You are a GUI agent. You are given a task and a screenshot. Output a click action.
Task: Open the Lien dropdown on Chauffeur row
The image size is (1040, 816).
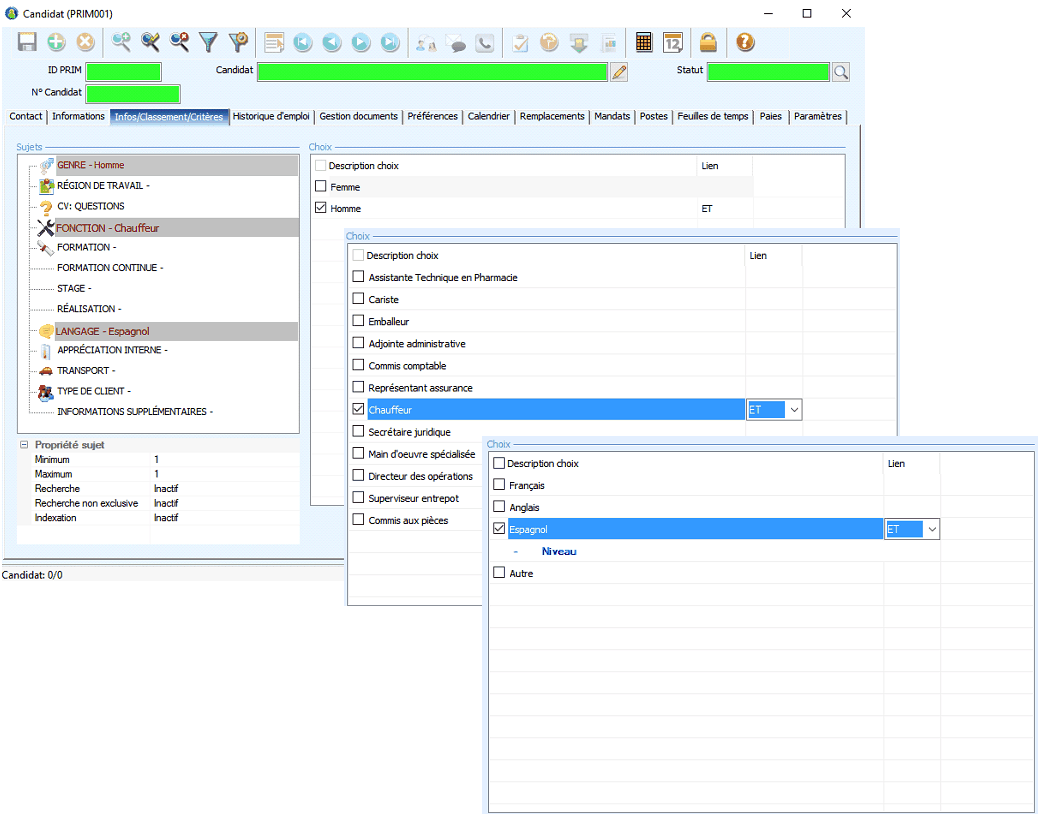[793, 410]
